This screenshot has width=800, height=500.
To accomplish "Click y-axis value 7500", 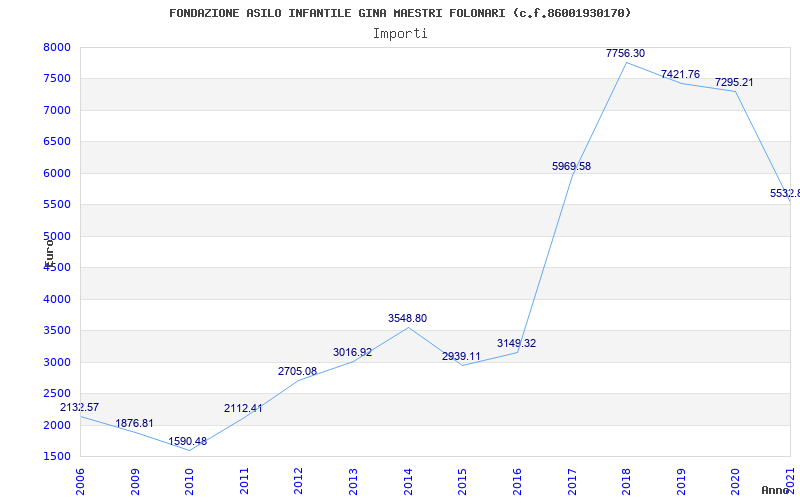I will (x=57, y=79).
